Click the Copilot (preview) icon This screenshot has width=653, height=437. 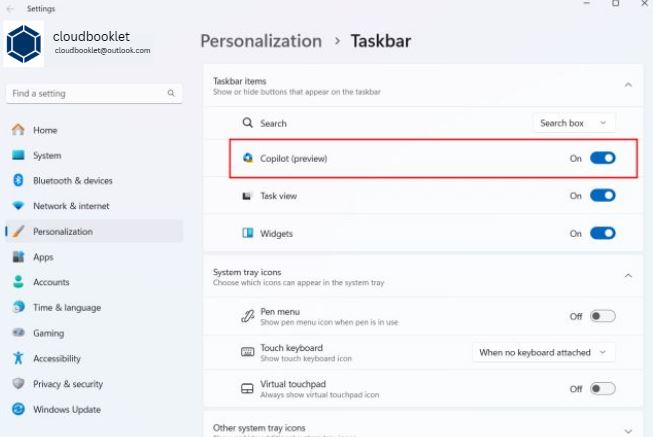pos(248,158)
